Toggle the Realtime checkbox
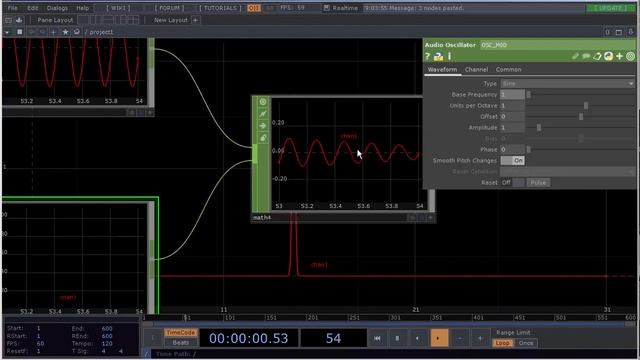 tap(327, 8)
